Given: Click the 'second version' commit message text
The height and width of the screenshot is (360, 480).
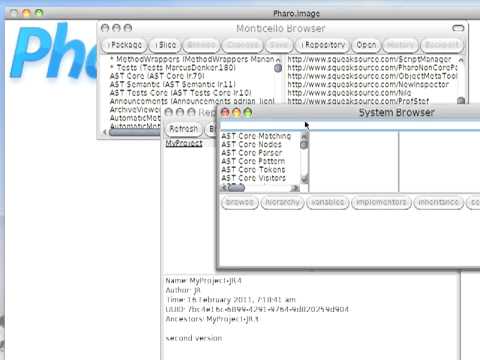Looking at the screenshot, I should [194, 338].
